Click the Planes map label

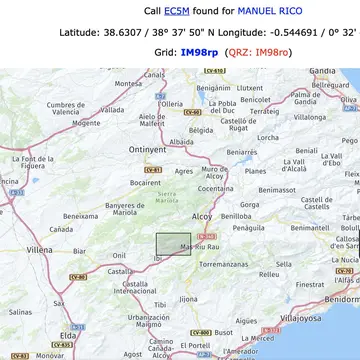tap(255, 171)
